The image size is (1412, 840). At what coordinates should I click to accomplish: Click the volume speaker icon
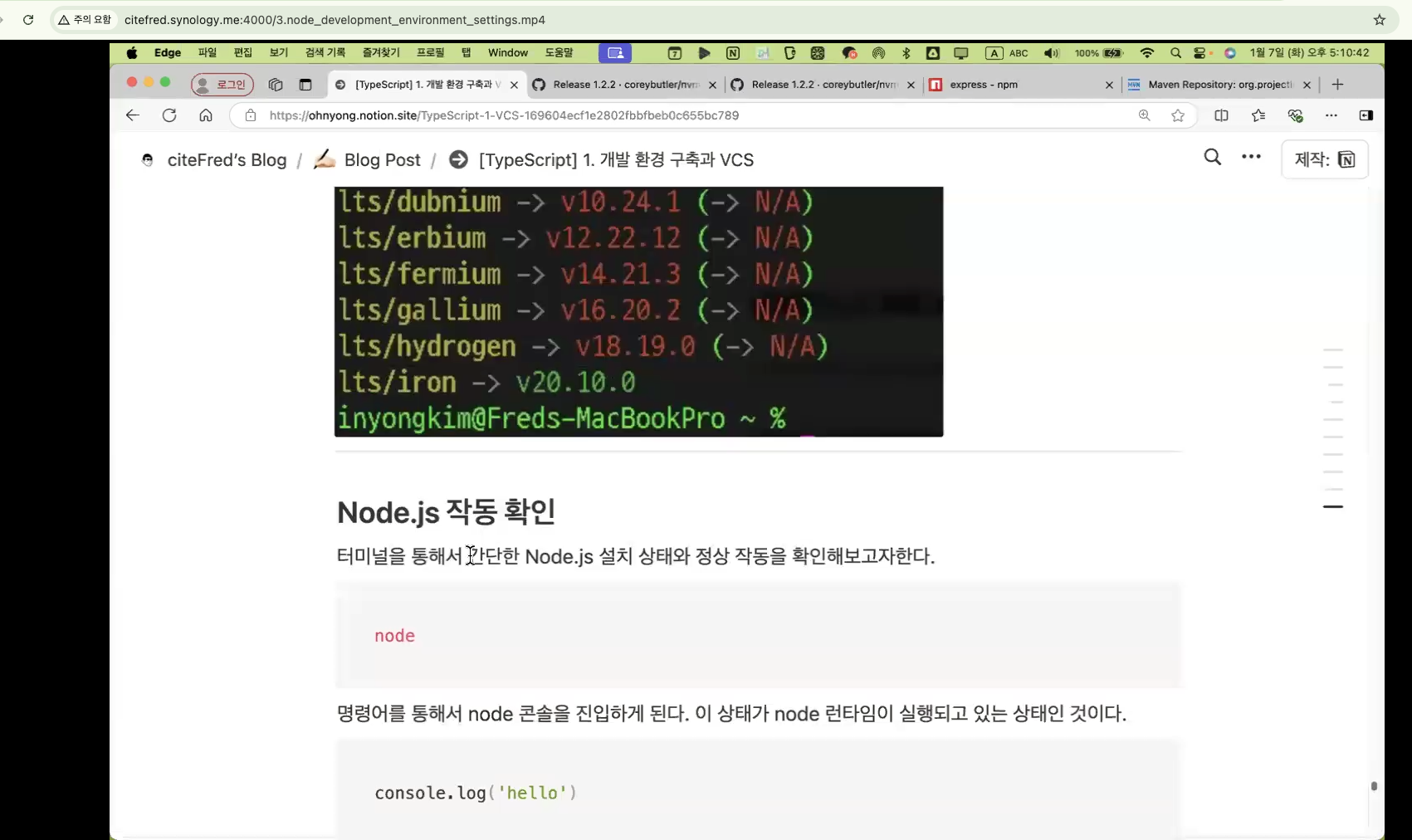[1052, 53]
